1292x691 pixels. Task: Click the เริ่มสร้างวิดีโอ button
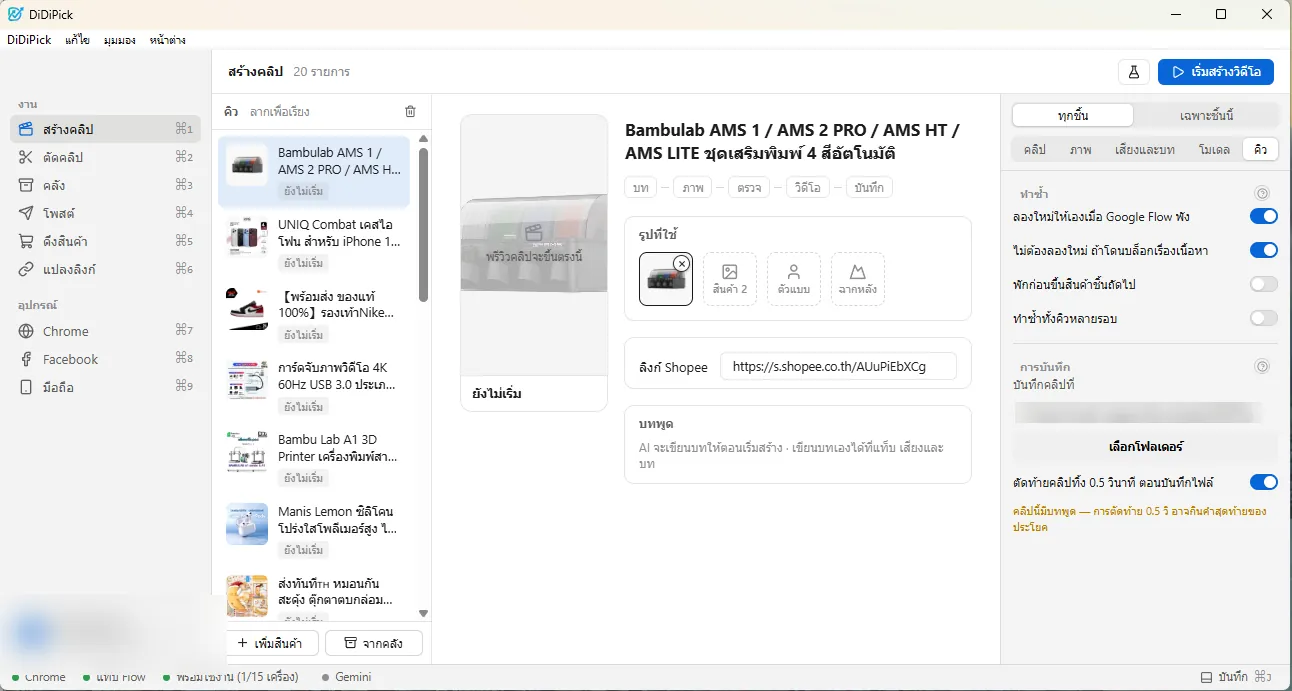tap(1215, 72)
